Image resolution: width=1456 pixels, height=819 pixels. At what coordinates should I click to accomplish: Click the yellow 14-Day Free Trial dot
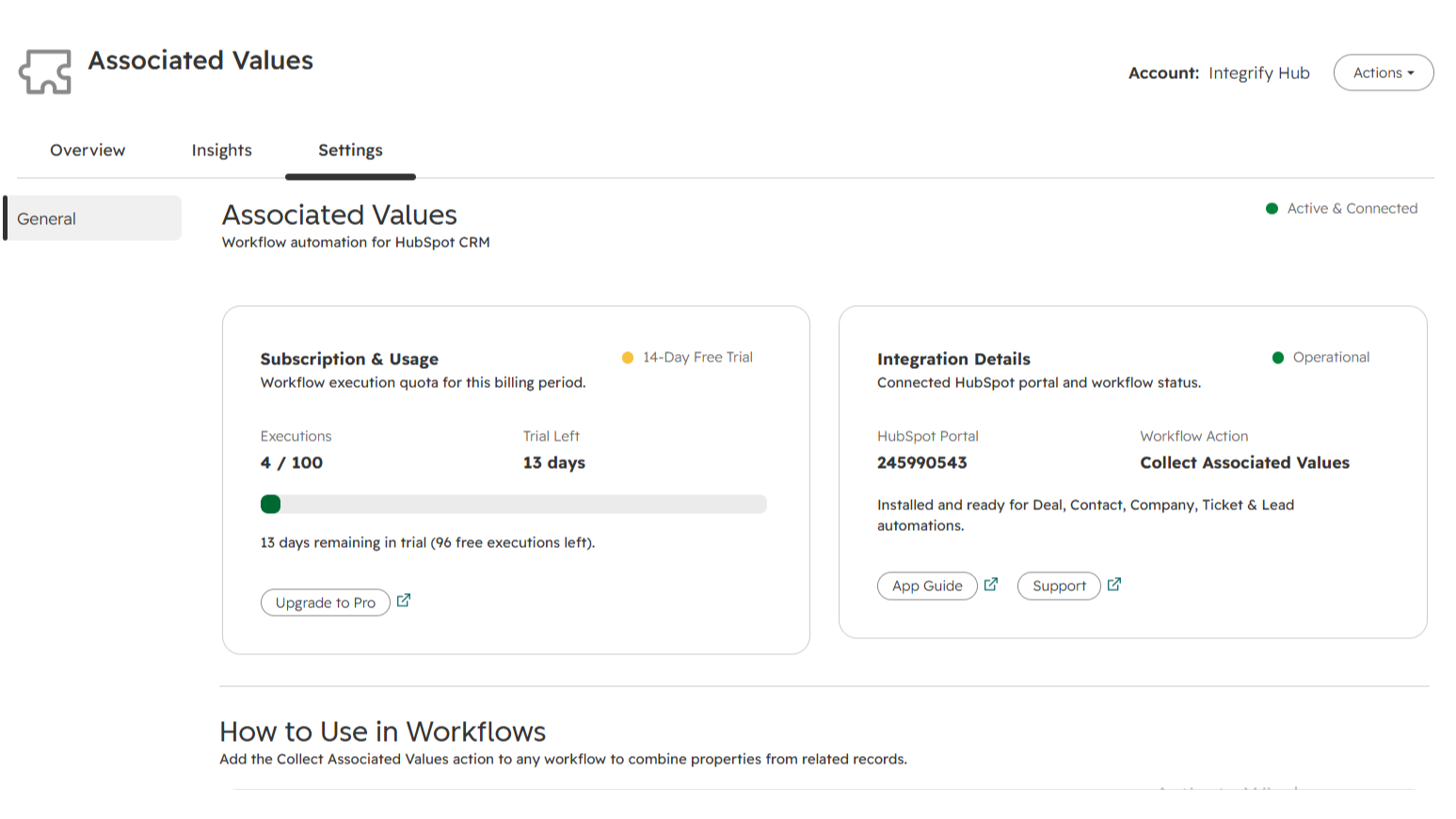pos(628,358)
